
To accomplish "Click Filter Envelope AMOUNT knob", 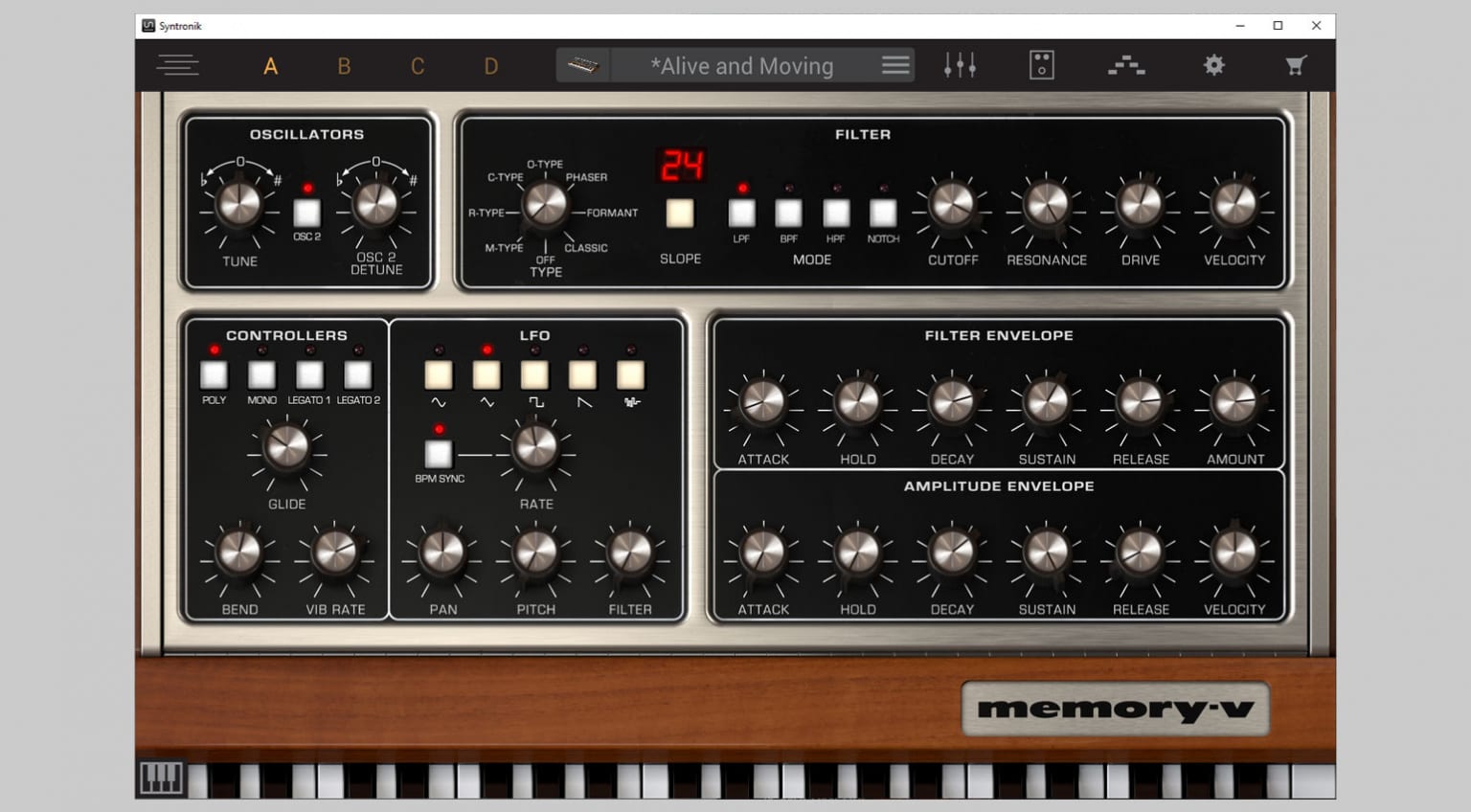I will (1234, 402).
